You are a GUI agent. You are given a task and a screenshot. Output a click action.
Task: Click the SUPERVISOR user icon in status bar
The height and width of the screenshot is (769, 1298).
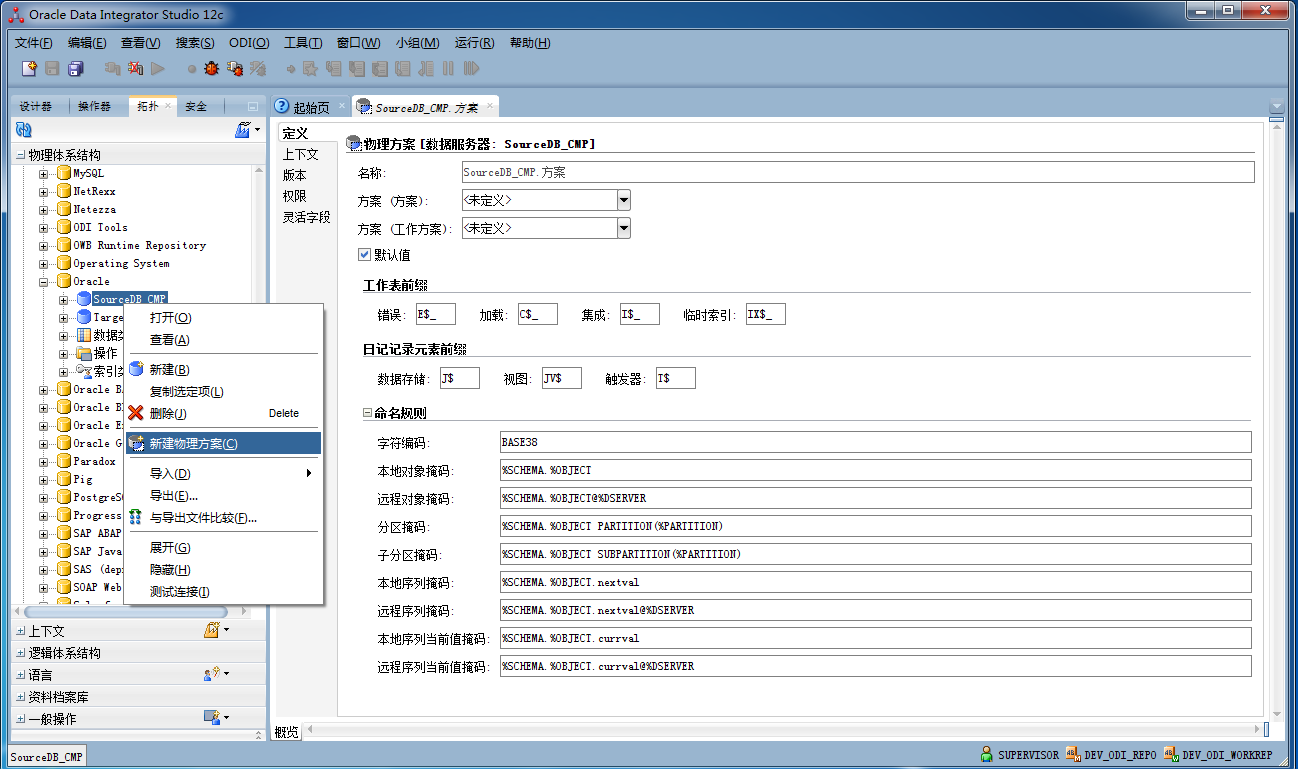[987, 755]
